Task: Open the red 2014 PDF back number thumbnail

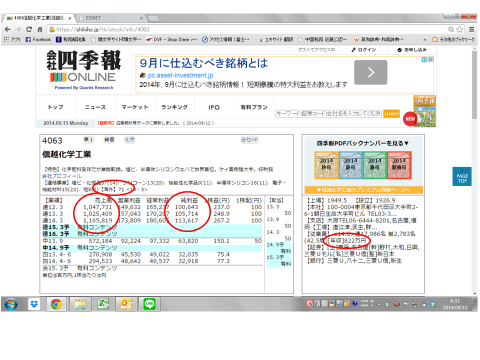Action: [399, 165]
